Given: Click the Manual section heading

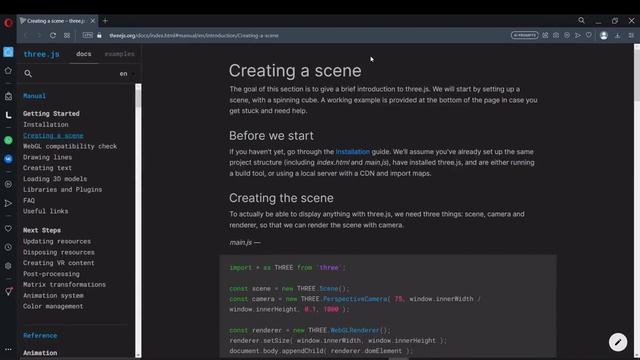Looking at the screenshot, I should click(34, 96).
